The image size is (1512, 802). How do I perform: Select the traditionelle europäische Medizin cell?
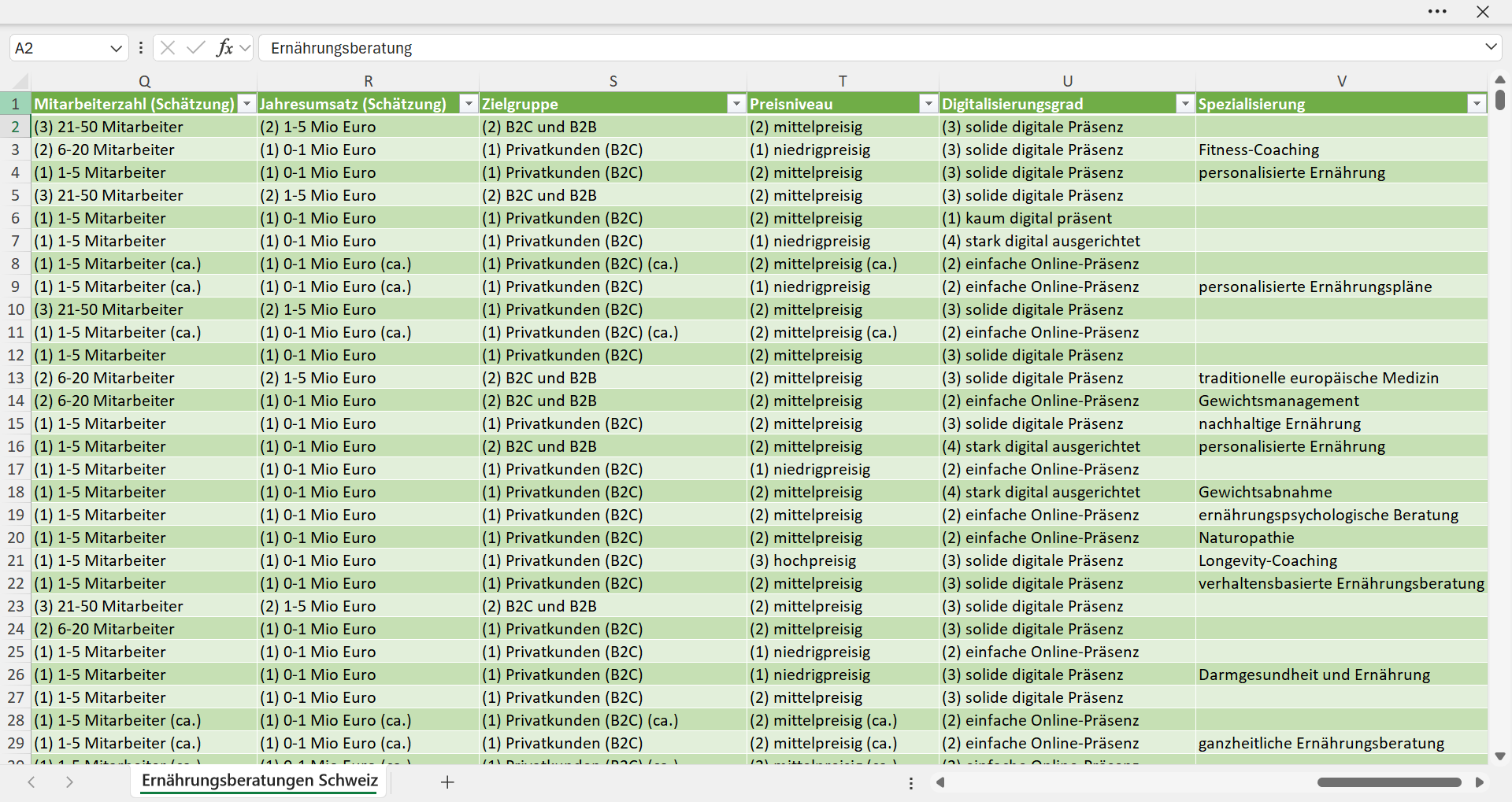(x=1341, y=378)
